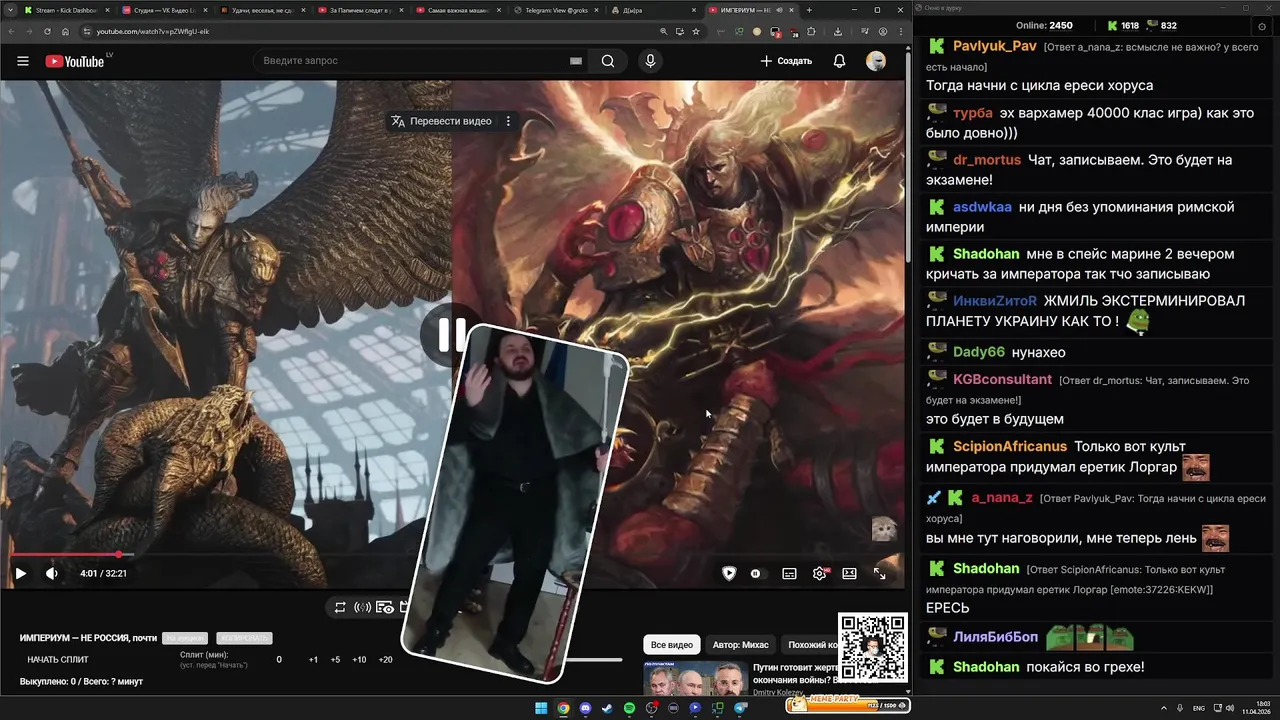This screenshot has height=720, width=1280.
Task: Open the player settings gear
Action: pyautogui.click(x=820, y=573)
